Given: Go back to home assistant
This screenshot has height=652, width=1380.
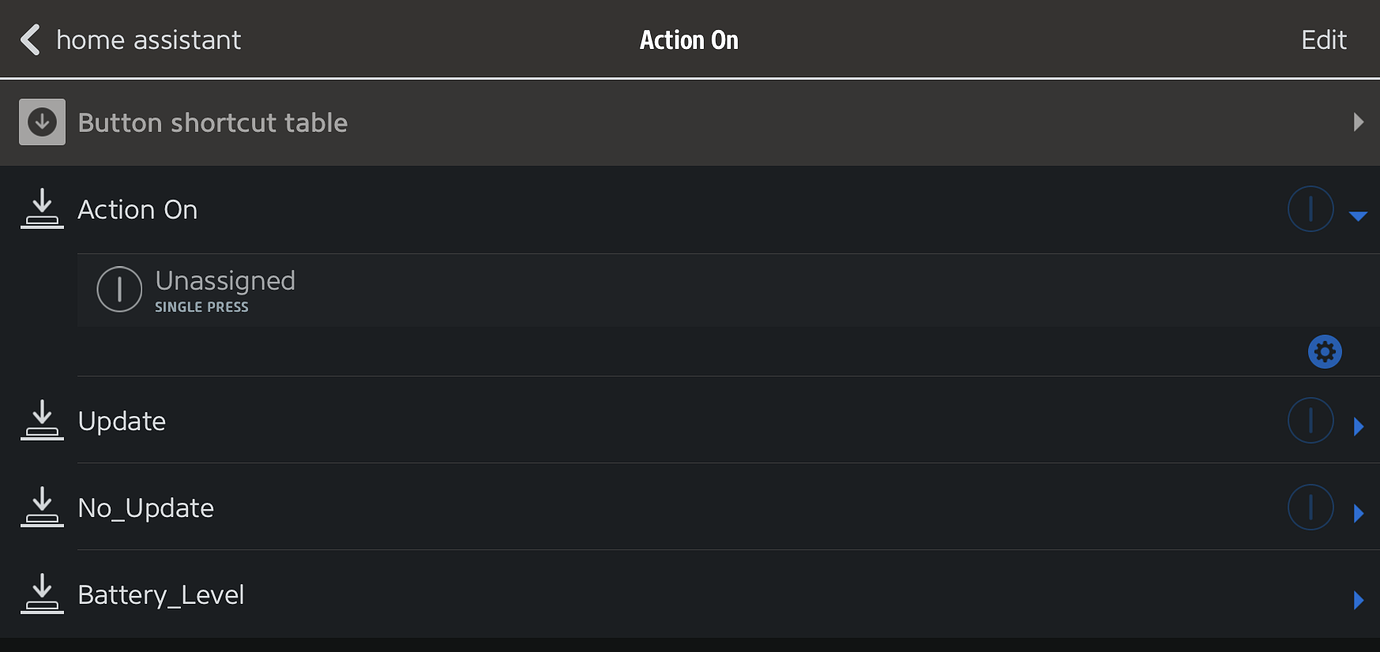Looking at the screenshot, I should [x=148, y=40].
